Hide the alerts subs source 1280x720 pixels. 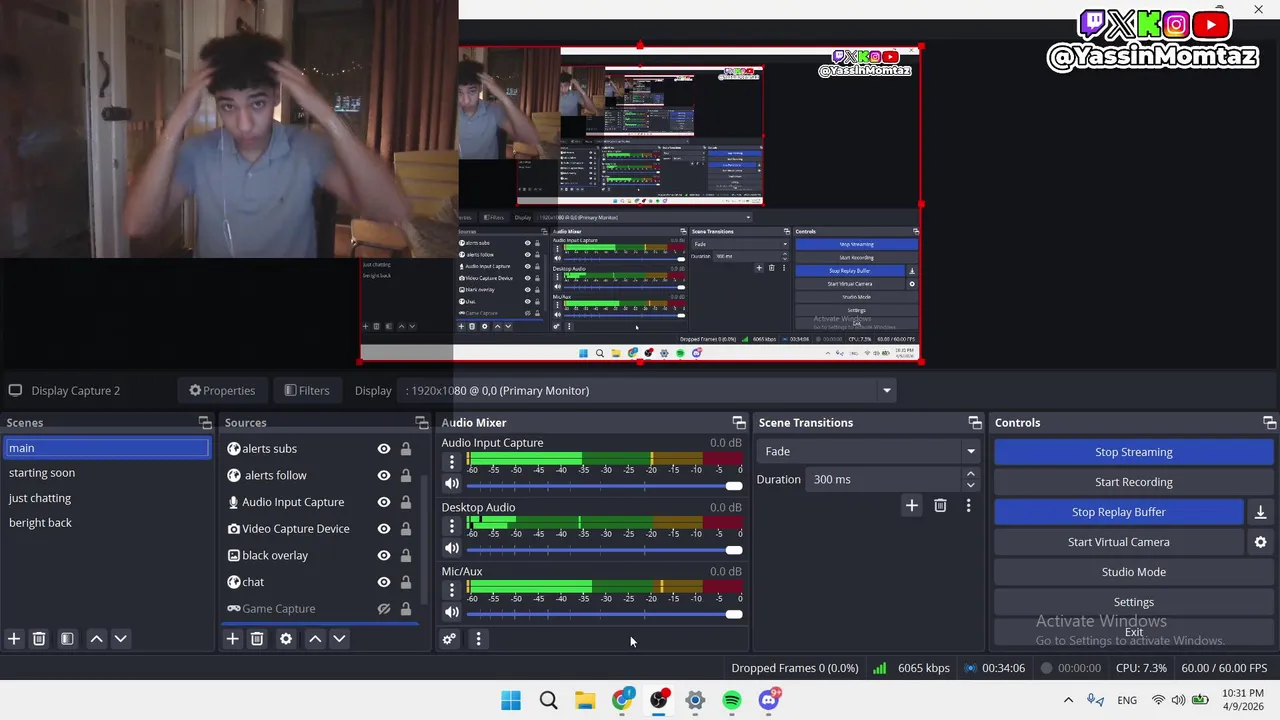(383, 449)
